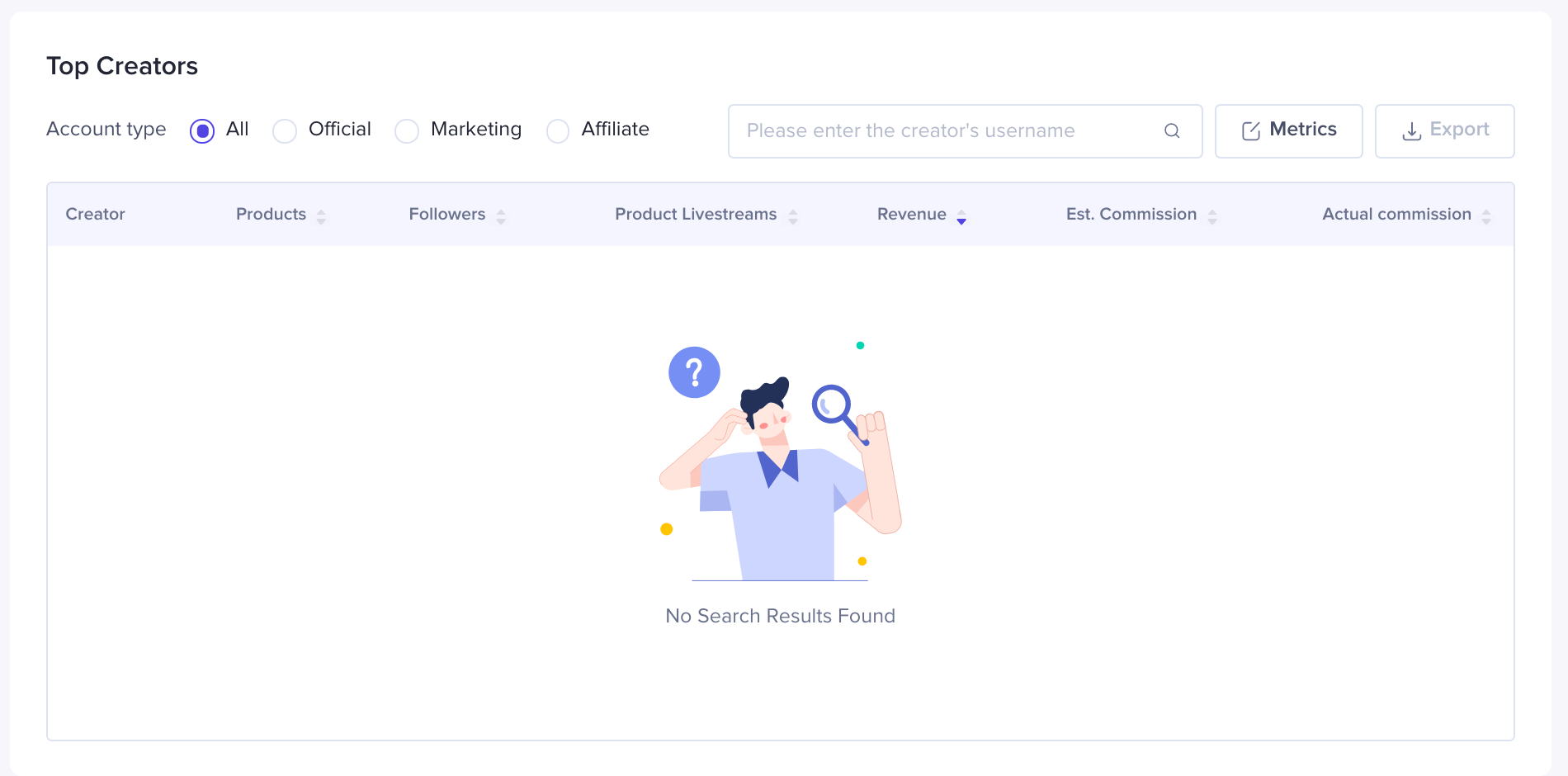
Task: Select the Official account type radio
Action: click(x=285, y=131)
